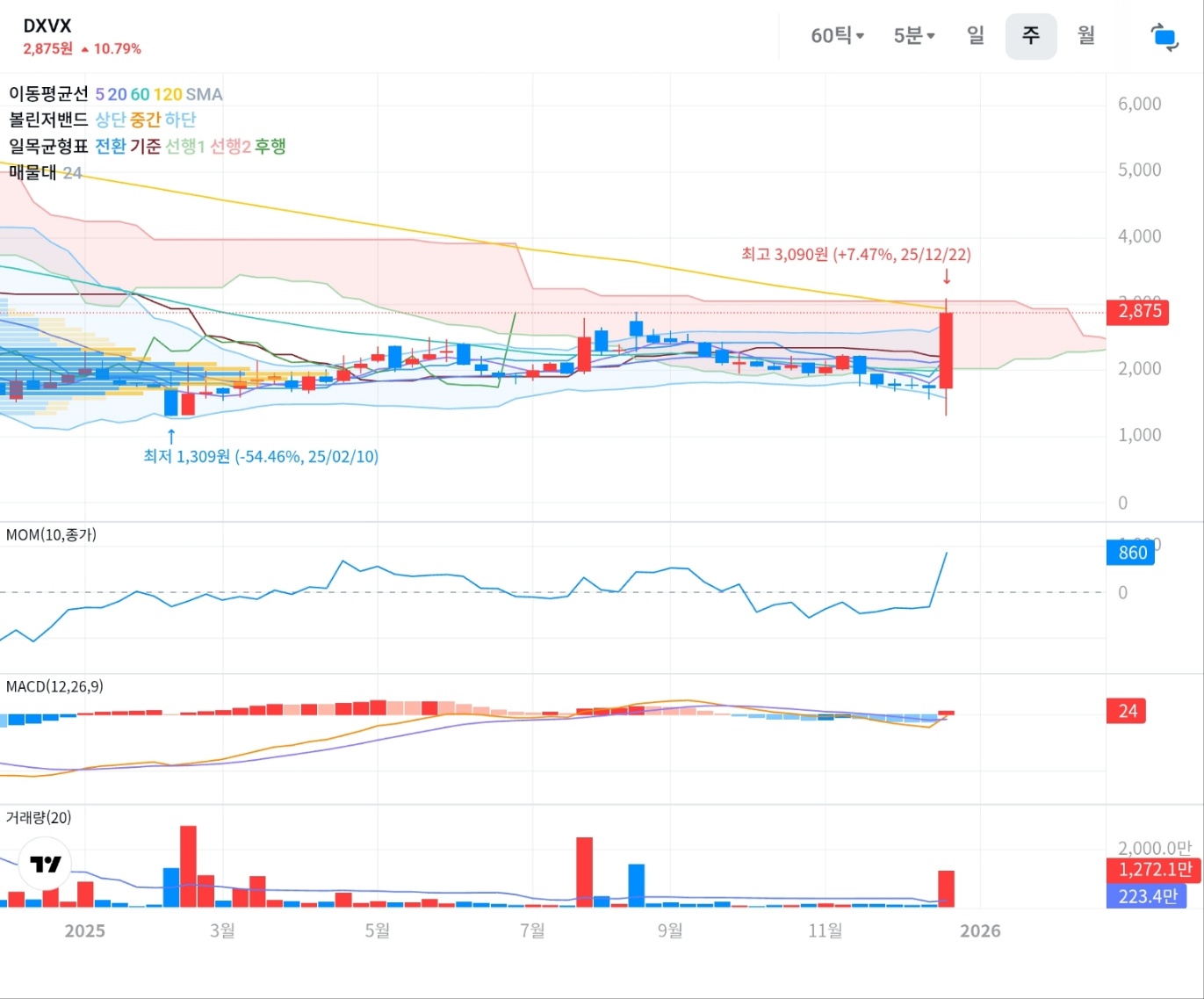Image resolution: width=1204 pixels, height=999 pixels.
Task: Open the 5분 minute interval dropdown
Action: [x=913, y=36]
